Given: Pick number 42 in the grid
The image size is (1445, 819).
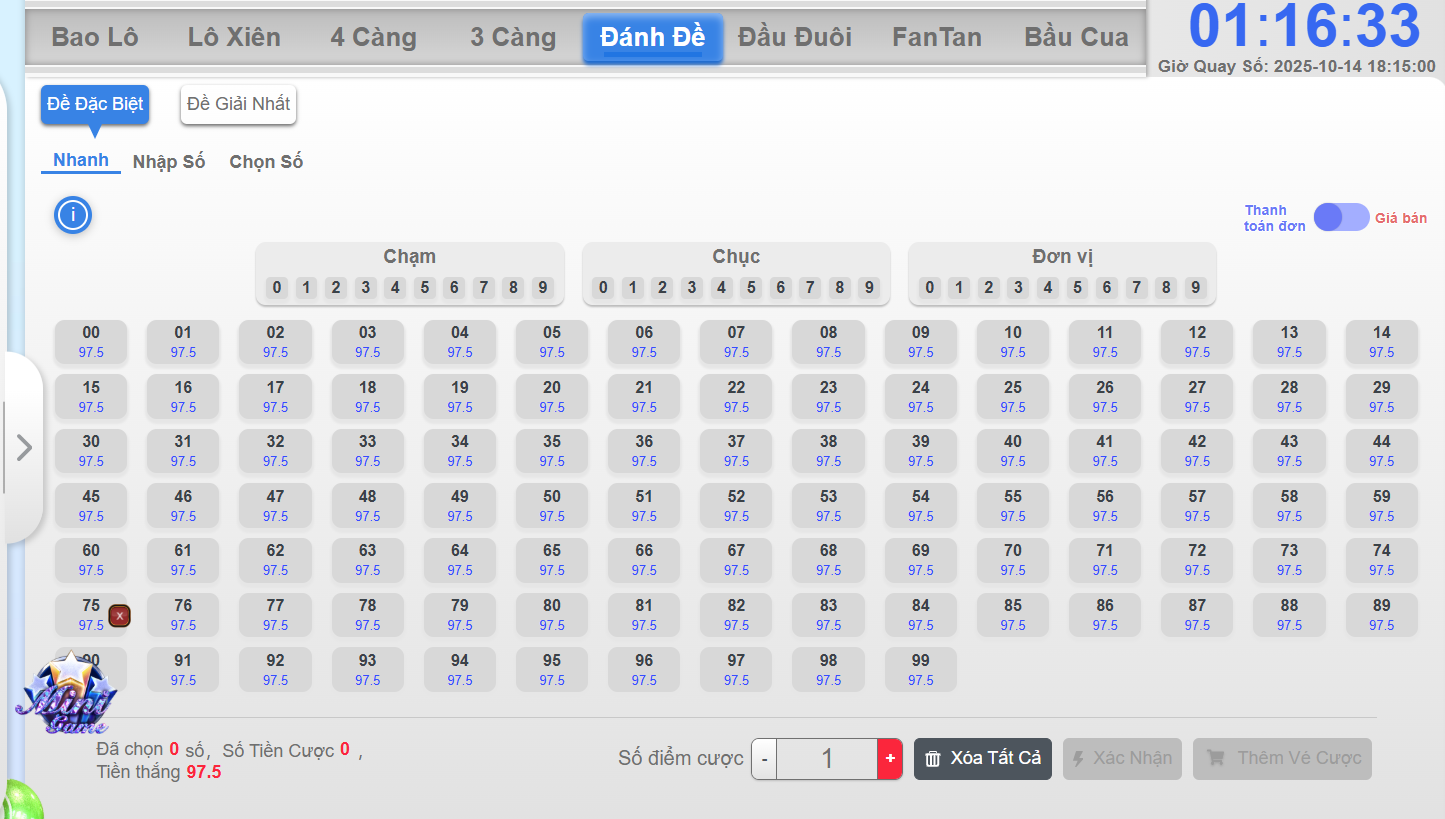Looking at the screenshot, I should 1197,450.
